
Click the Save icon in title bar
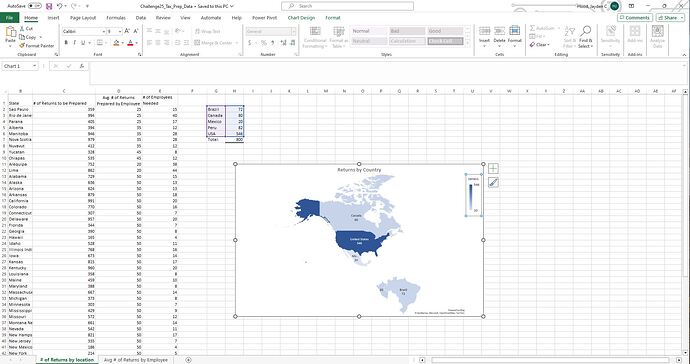click(x=49, y=6)
